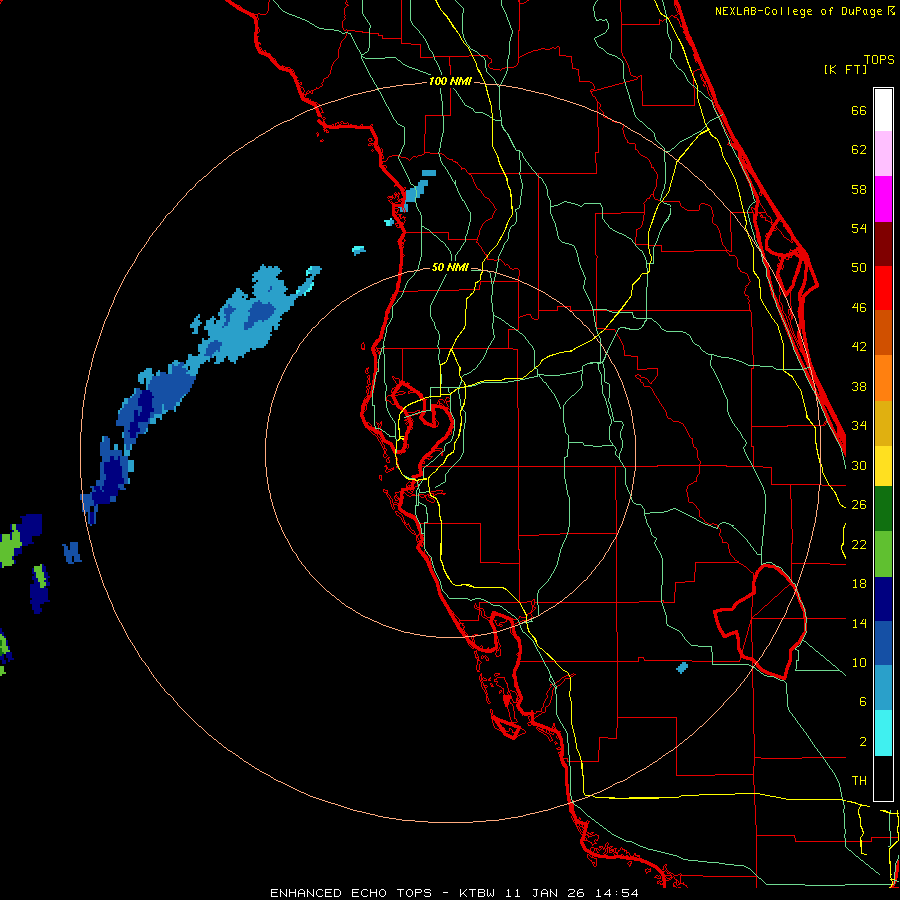Select the yellow legend swatch
Viewport: 900px width, 900px height.
[883, 465]
